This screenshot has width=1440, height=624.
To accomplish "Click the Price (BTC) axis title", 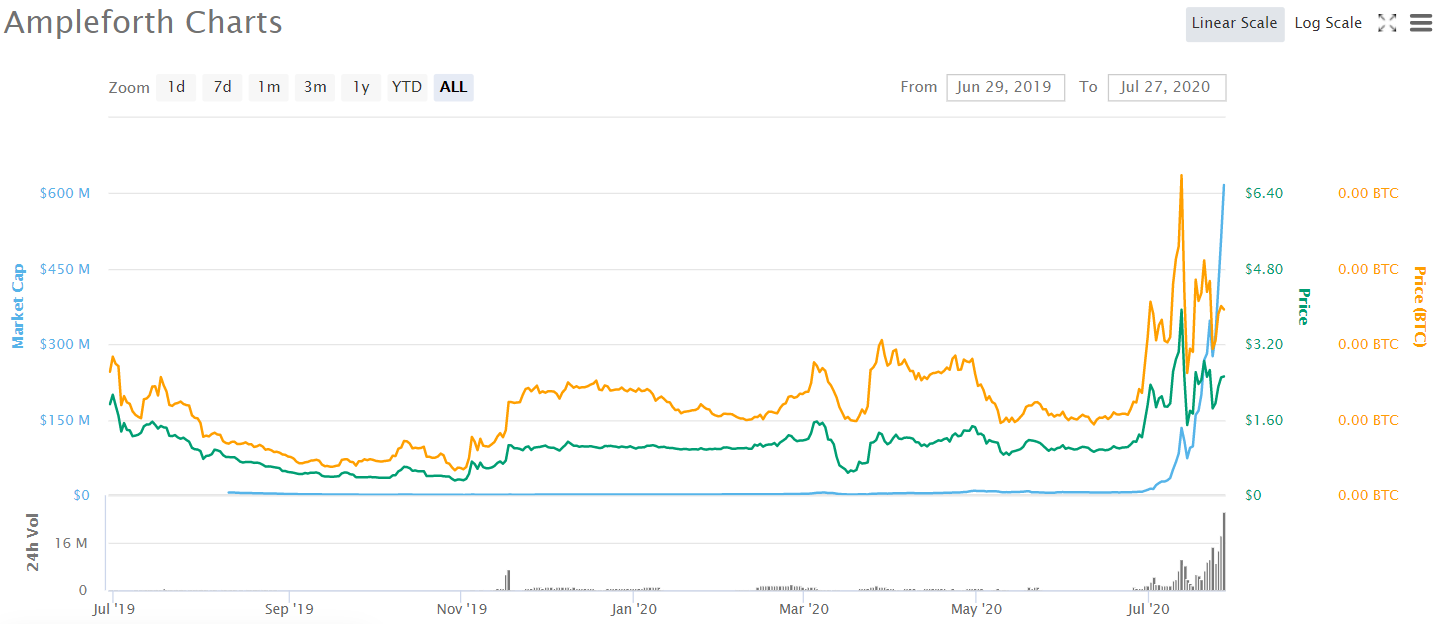I will click(1418, 307).
